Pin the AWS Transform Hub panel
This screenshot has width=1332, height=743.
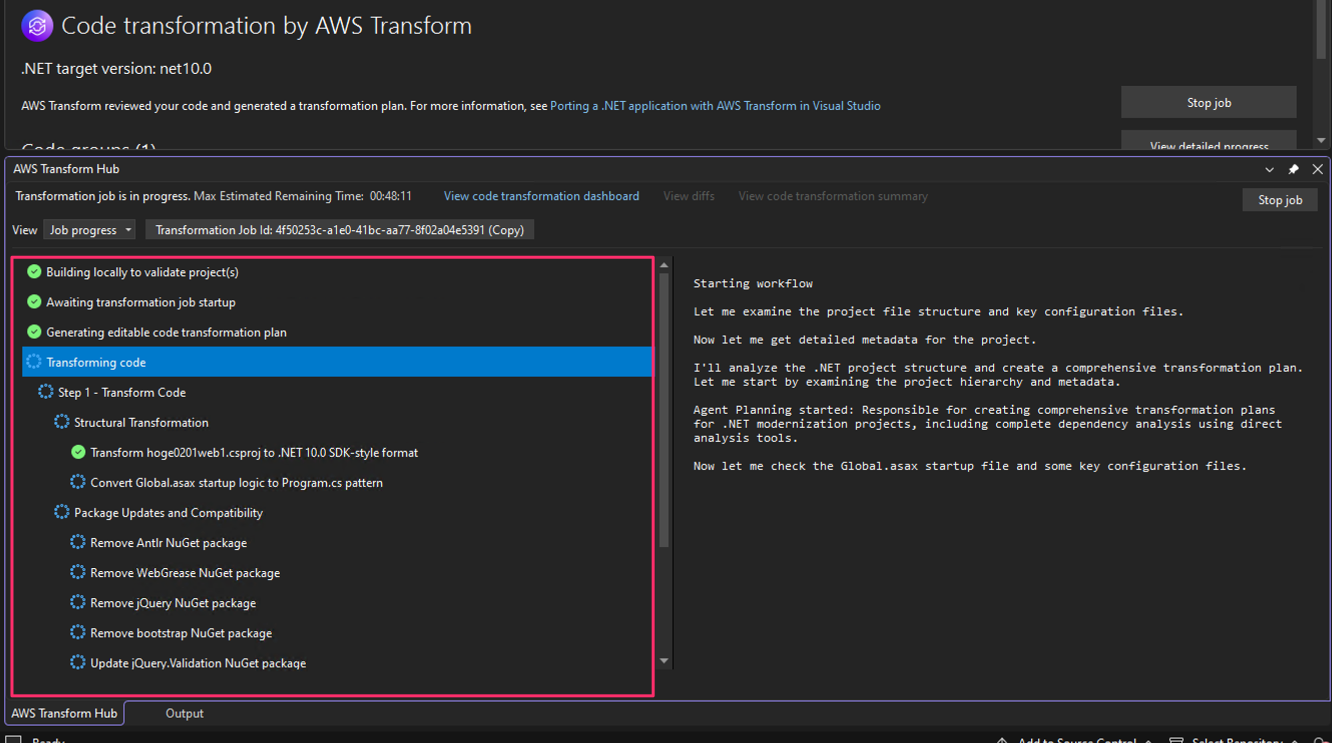tap(1293, 169)
